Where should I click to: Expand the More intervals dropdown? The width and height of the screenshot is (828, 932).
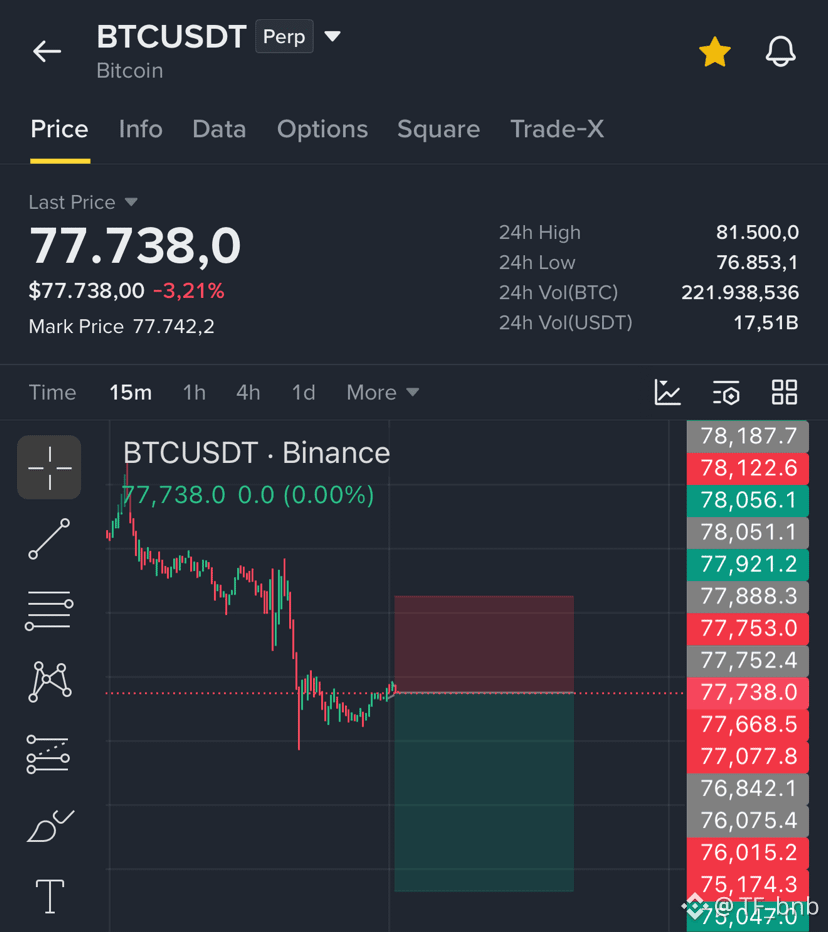pos(383,392)
